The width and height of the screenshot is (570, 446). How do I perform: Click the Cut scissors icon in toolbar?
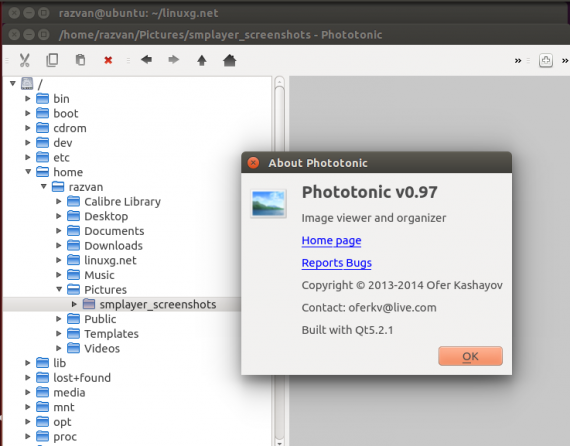25,60
